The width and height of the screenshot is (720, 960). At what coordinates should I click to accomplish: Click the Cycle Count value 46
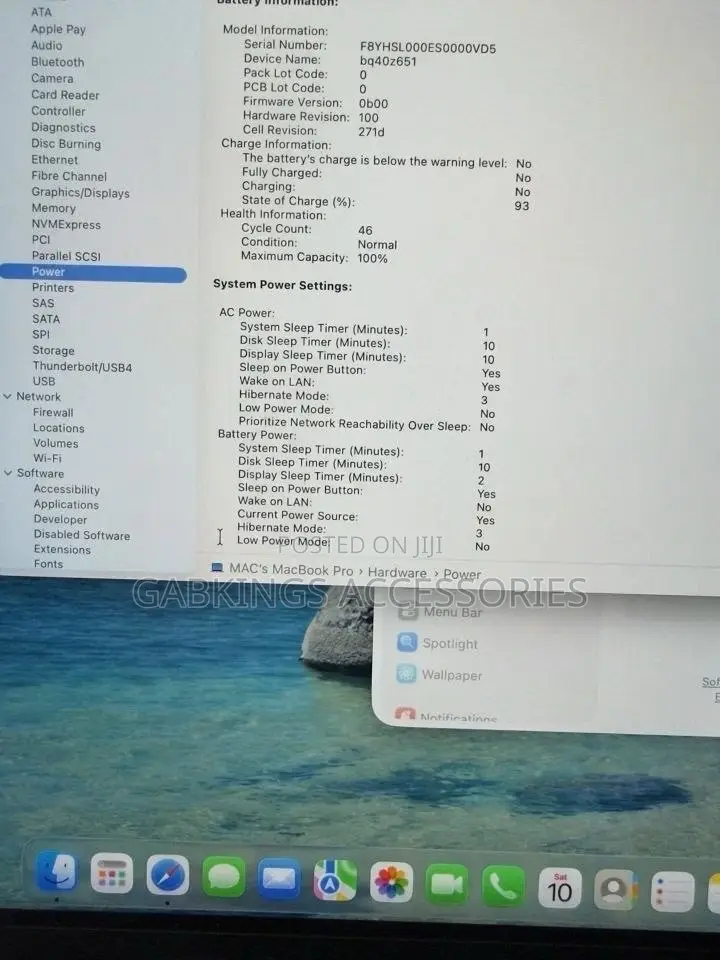[x=365, y=230]
